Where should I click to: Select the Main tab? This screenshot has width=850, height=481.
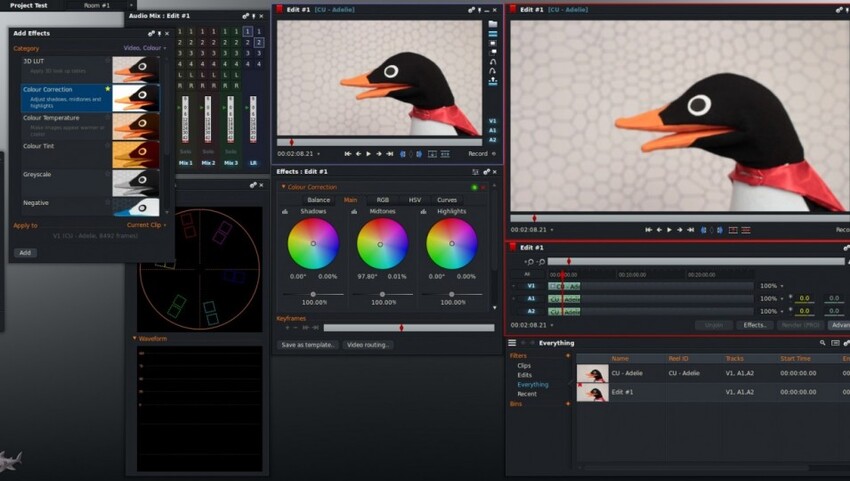tap(351, 200)
